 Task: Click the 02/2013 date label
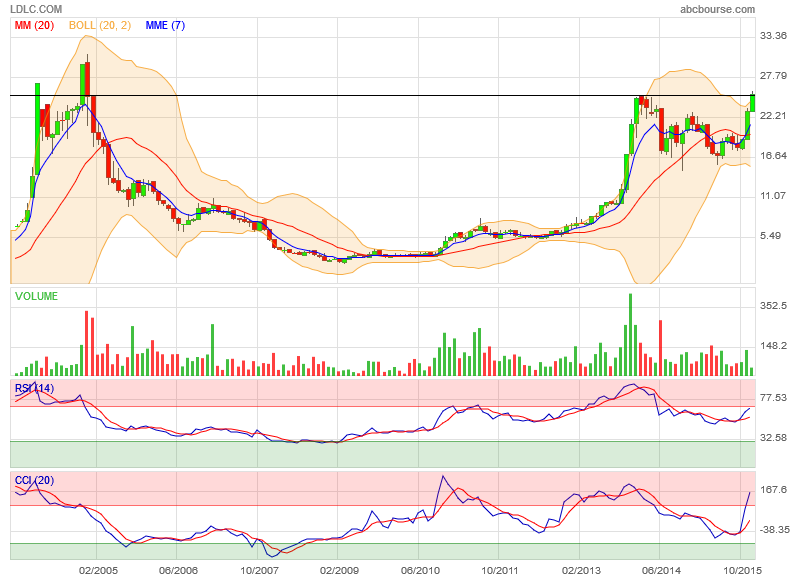click(580, 570)
